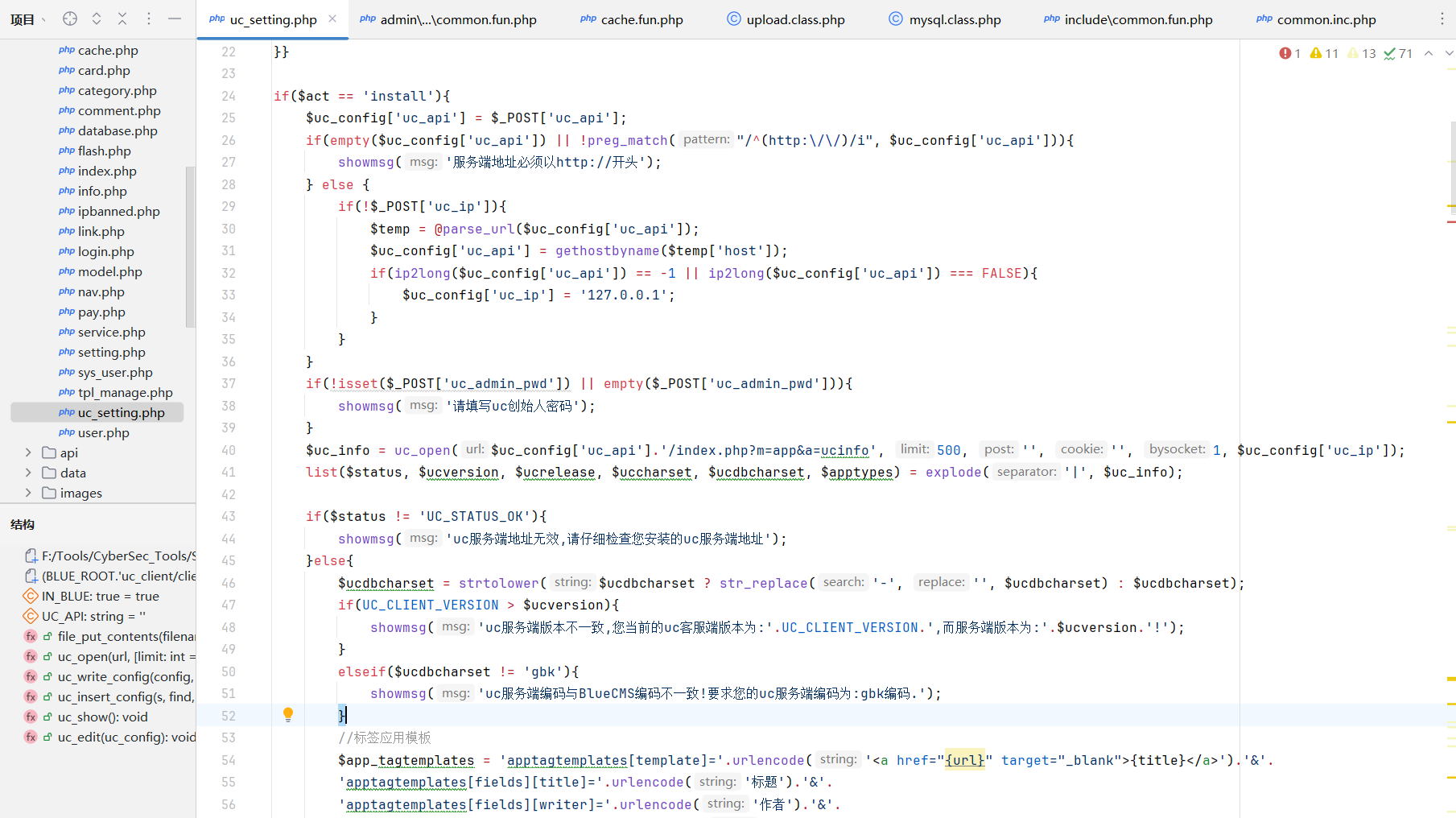
Task: Click the locate opened file crosshair icon
Action: coord(70,19)
